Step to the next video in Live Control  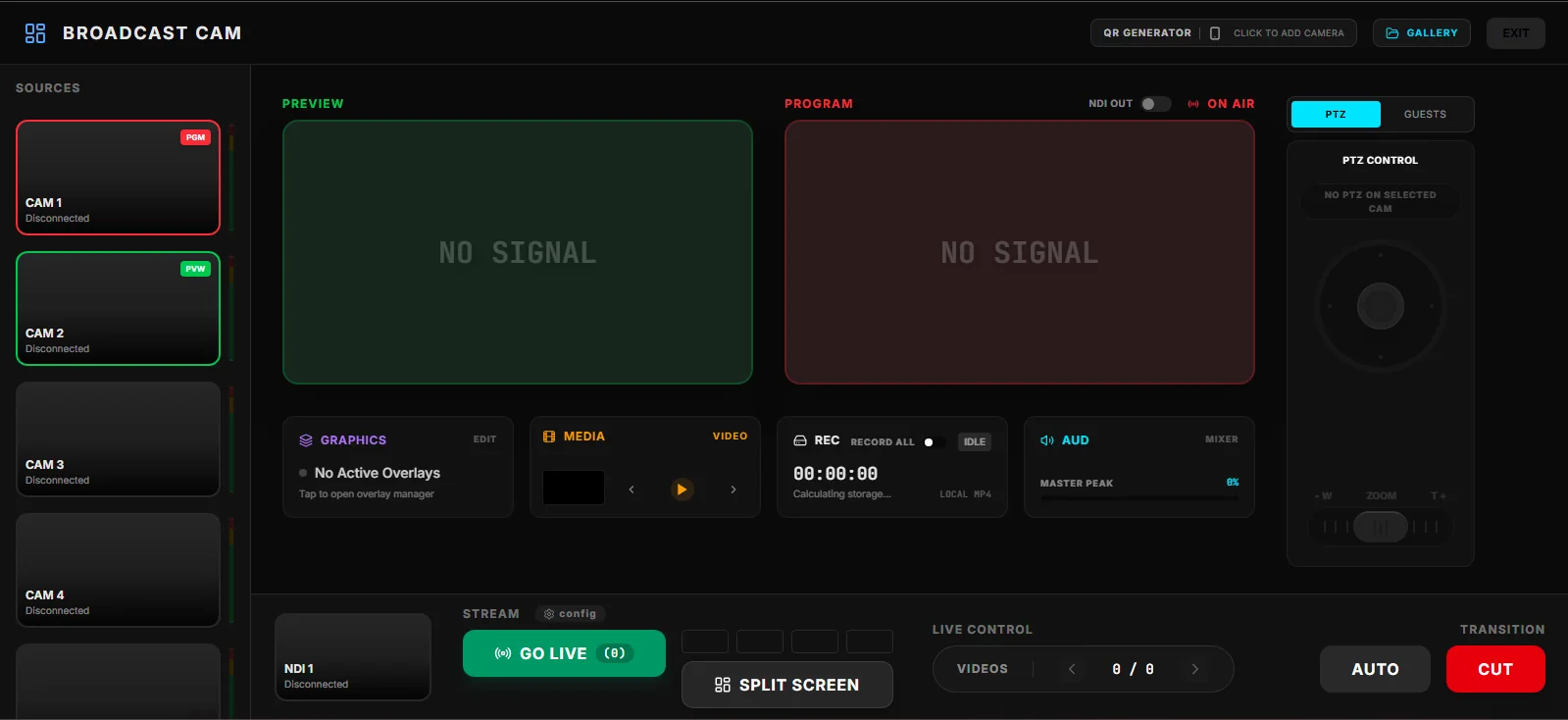(1195, 669)
